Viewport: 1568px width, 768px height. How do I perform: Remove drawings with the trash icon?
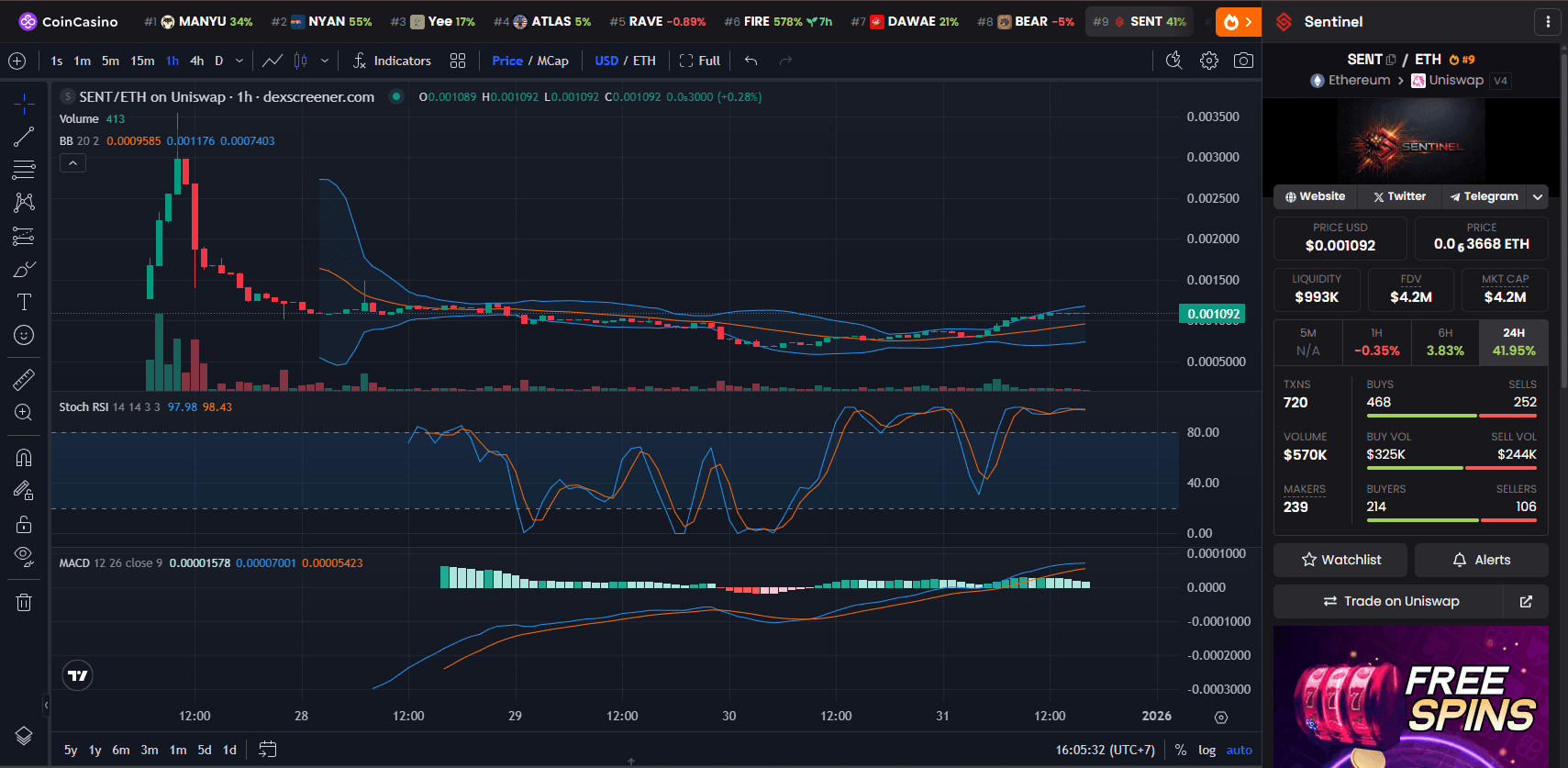point(24,602)
